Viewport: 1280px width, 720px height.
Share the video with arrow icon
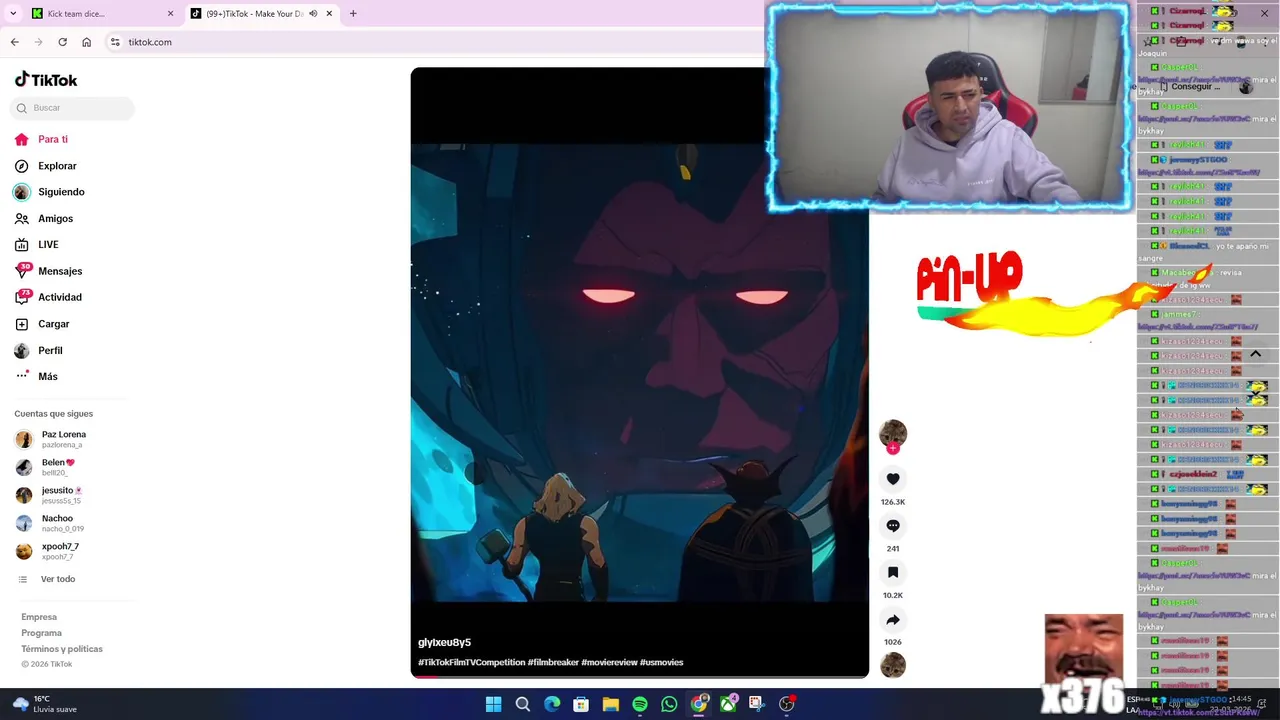(893, 619)
